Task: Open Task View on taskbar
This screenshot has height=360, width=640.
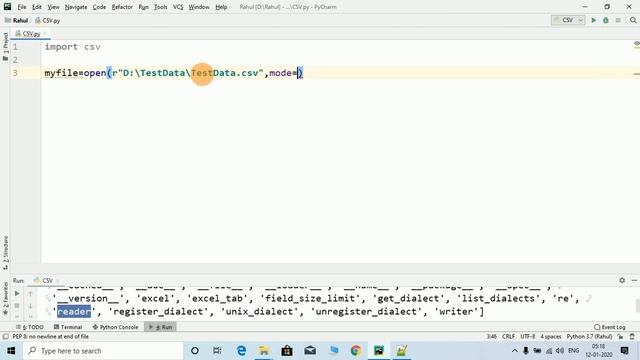Action: click(x=217, y=351)
